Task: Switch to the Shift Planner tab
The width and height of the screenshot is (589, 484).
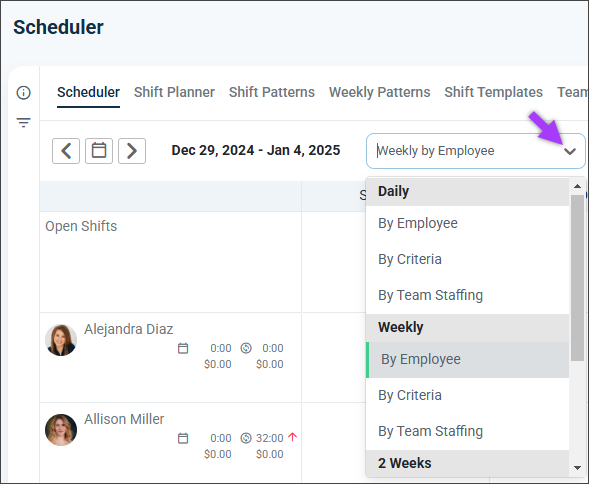Action: 174,92
